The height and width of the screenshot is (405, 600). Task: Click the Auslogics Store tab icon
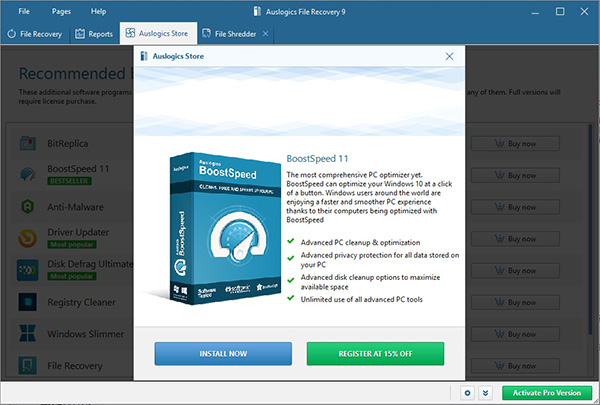pyautogui.click(x=130, y=33)
